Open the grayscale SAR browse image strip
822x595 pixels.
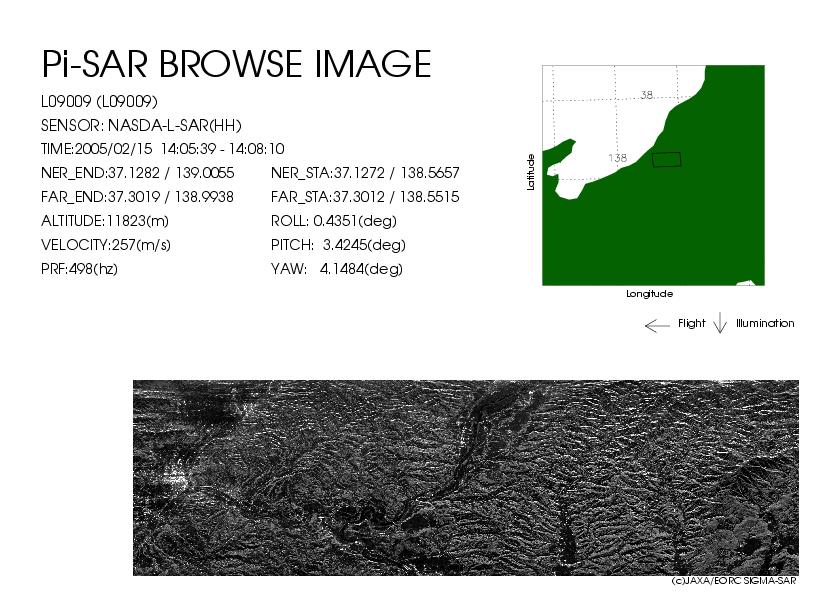[466, 478]
